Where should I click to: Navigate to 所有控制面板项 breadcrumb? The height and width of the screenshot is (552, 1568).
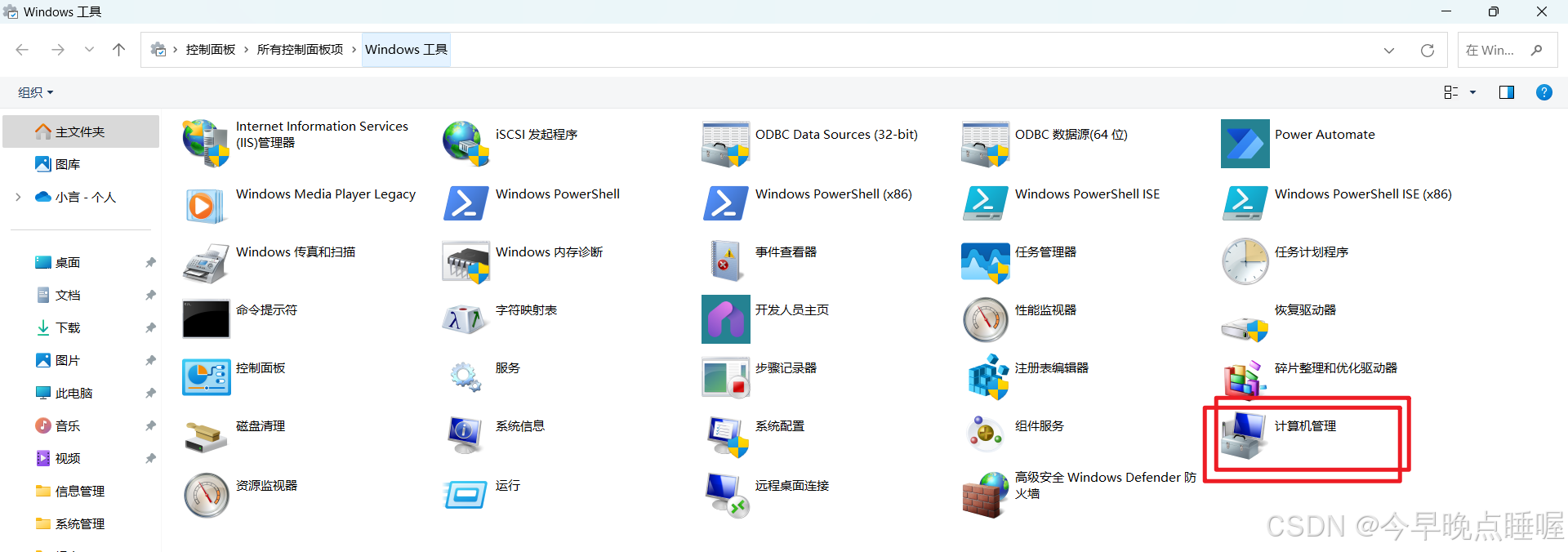point(300,50)
